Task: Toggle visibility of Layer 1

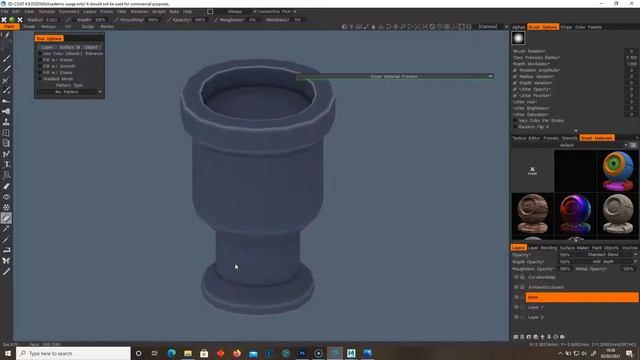Action: coord(516,307)
